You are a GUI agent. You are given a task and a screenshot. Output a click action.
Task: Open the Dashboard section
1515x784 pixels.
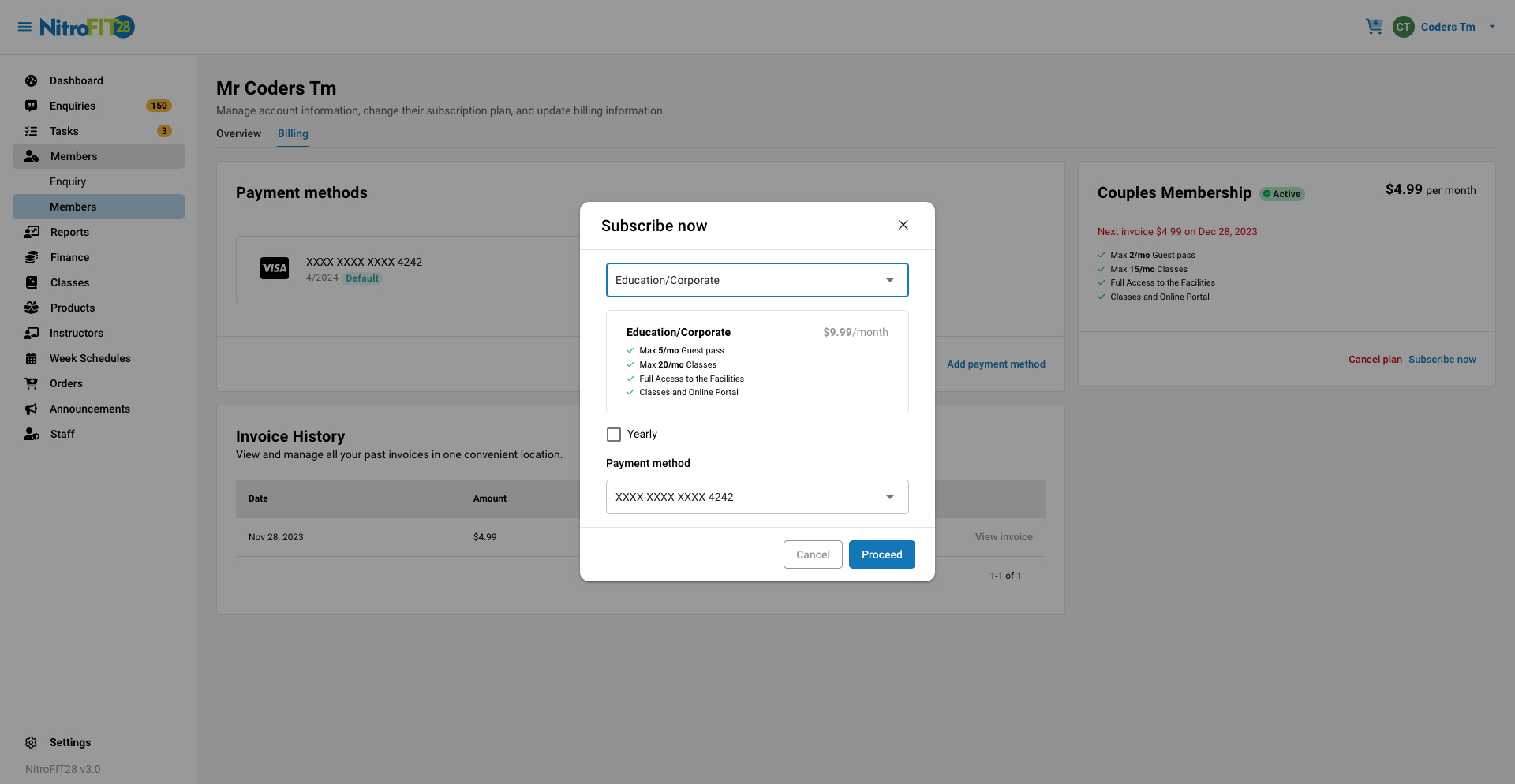[76, 80]
